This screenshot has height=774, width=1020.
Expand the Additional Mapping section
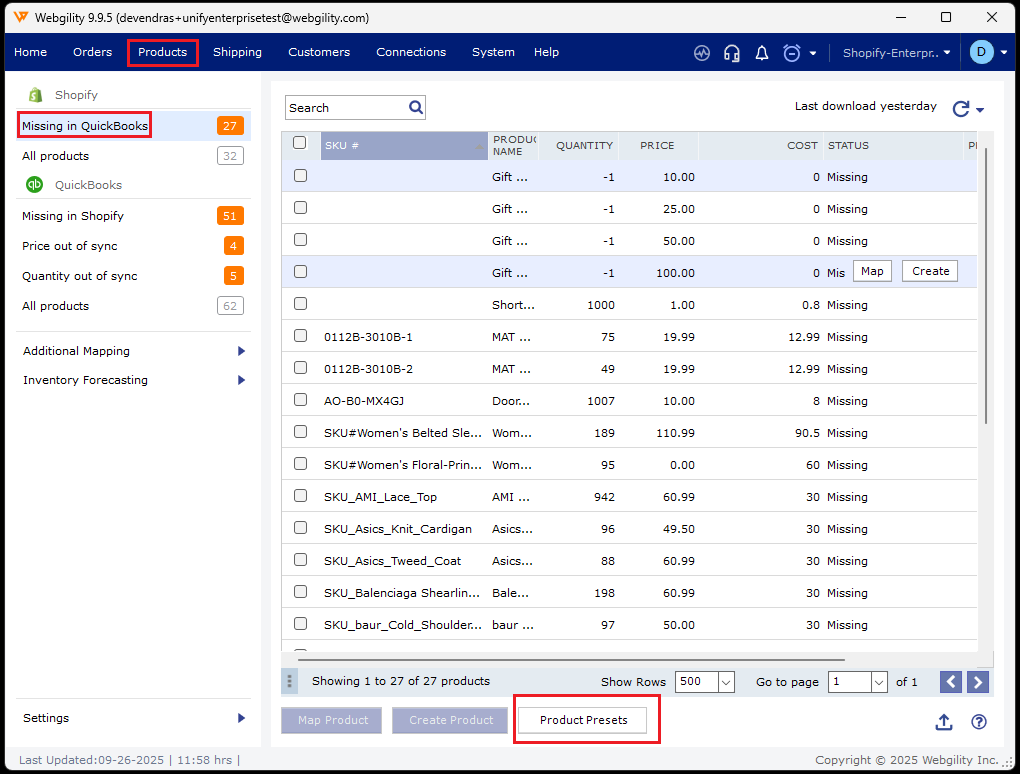[x=241, y=351]
